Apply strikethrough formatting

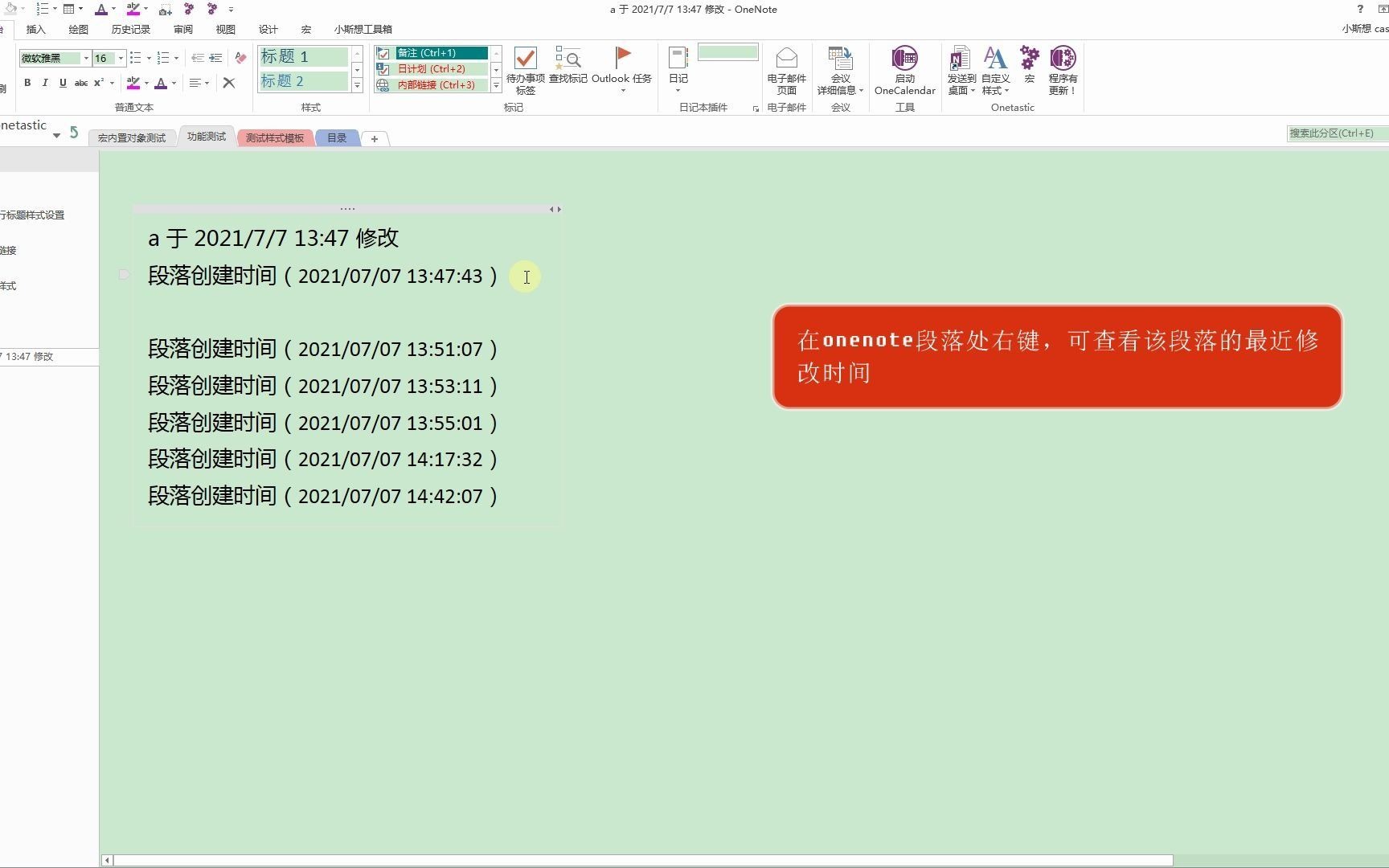pos(80,83)
